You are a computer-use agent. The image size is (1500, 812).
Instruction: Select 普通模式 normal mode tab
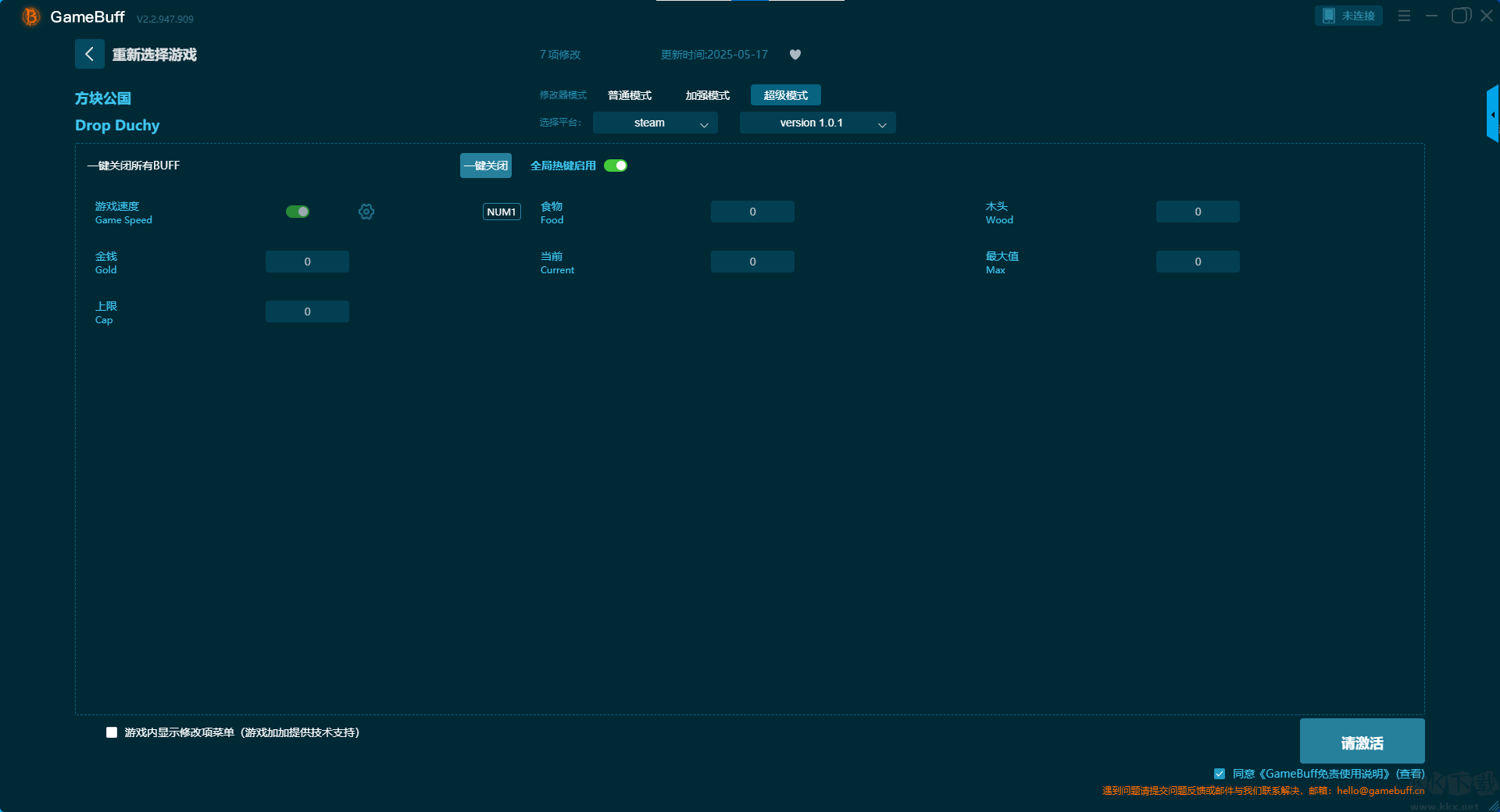point(630,95)
